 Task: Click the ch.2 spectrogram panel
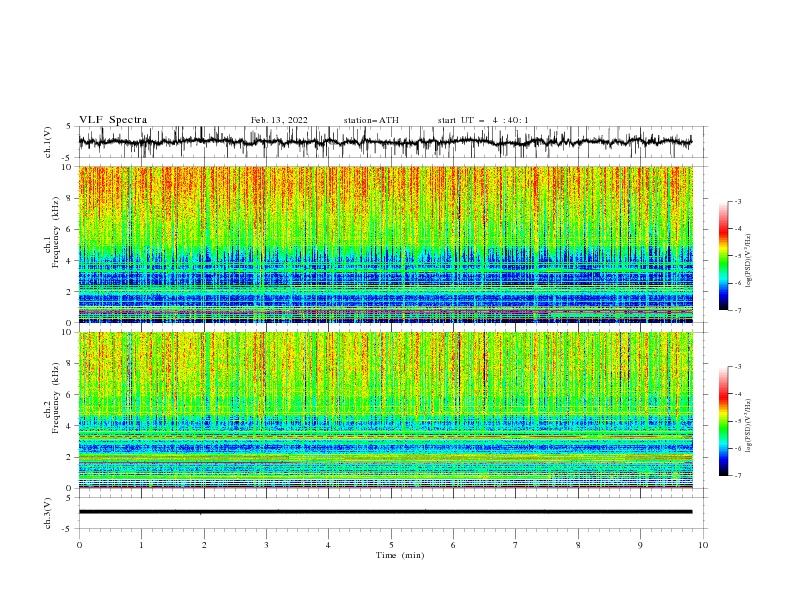(x=385, y=410)
